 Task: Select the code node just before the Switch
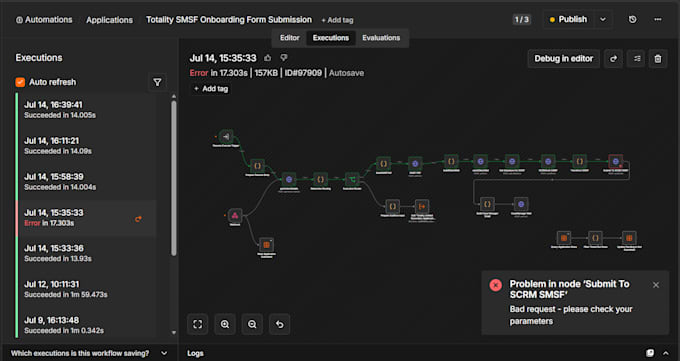tap(320, 179)
